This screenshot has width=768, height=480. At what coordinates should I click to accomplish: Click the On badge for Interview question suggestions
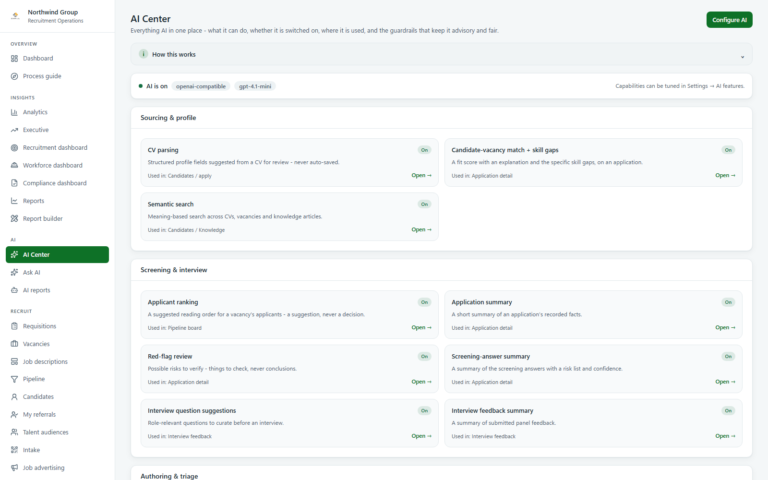tap(424, 410)
